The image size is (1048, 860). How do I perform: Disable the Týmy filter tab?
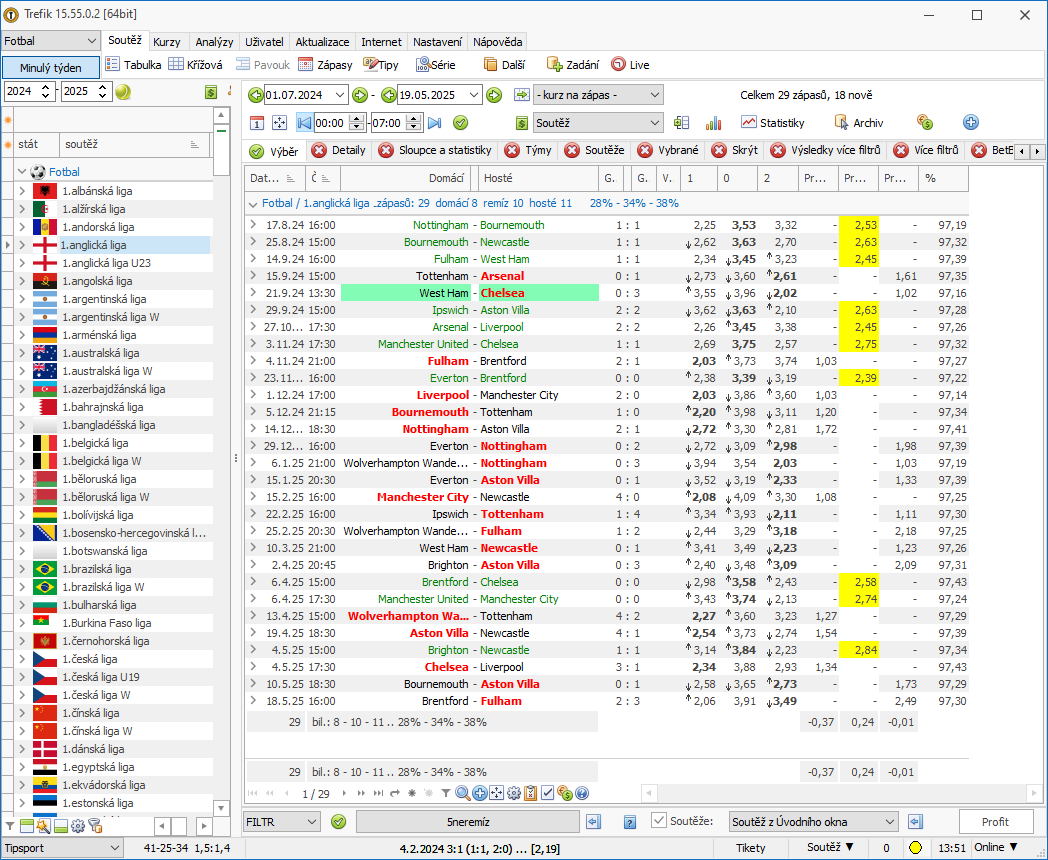512,150
